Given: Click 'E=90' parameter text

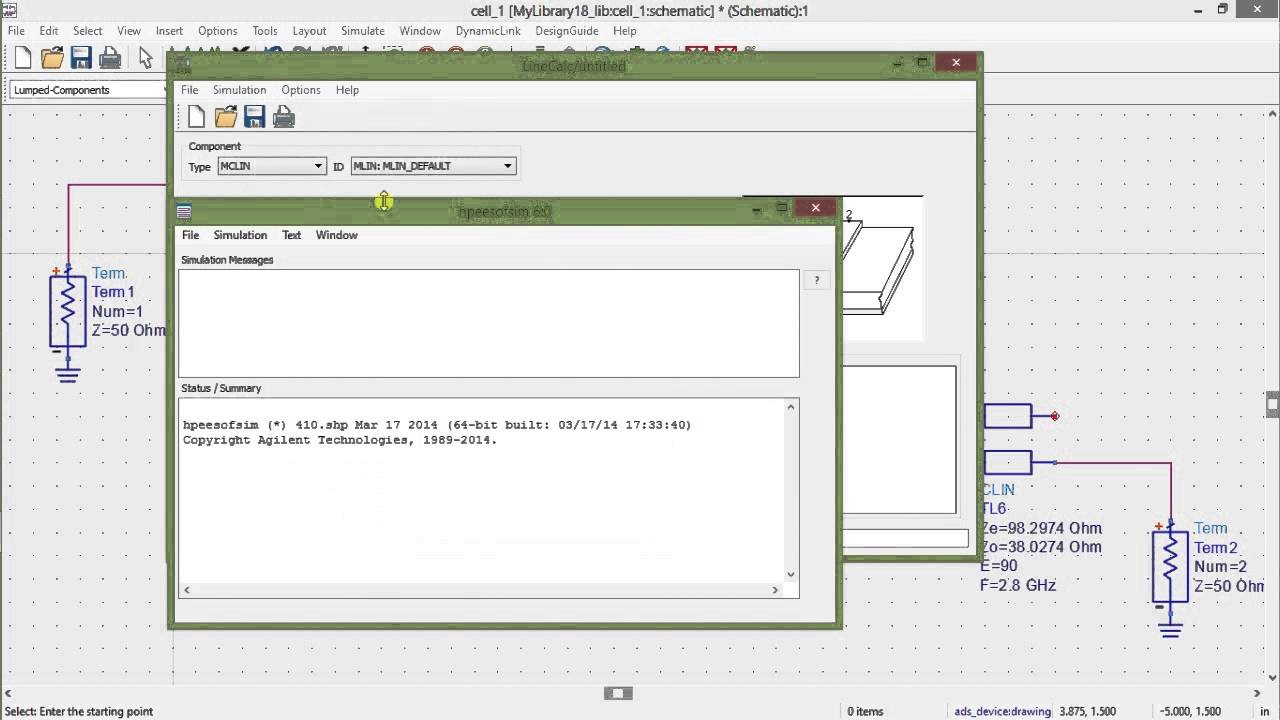Looking at the screenshot, I should click(999, 566).
